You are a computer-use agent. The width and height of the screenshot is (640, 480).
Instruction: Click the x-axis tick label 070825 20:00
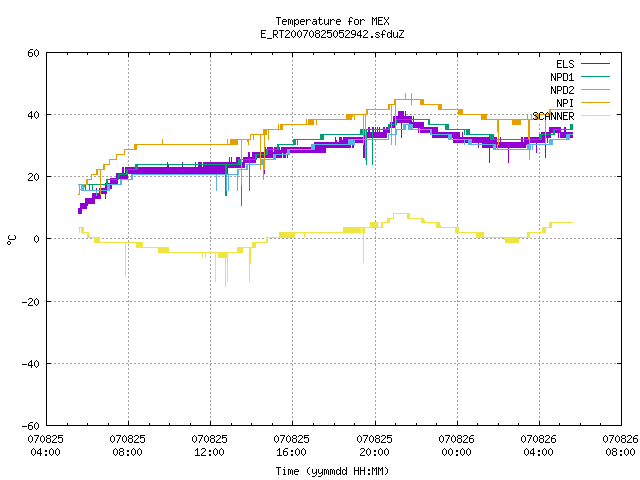coord(375,446)
